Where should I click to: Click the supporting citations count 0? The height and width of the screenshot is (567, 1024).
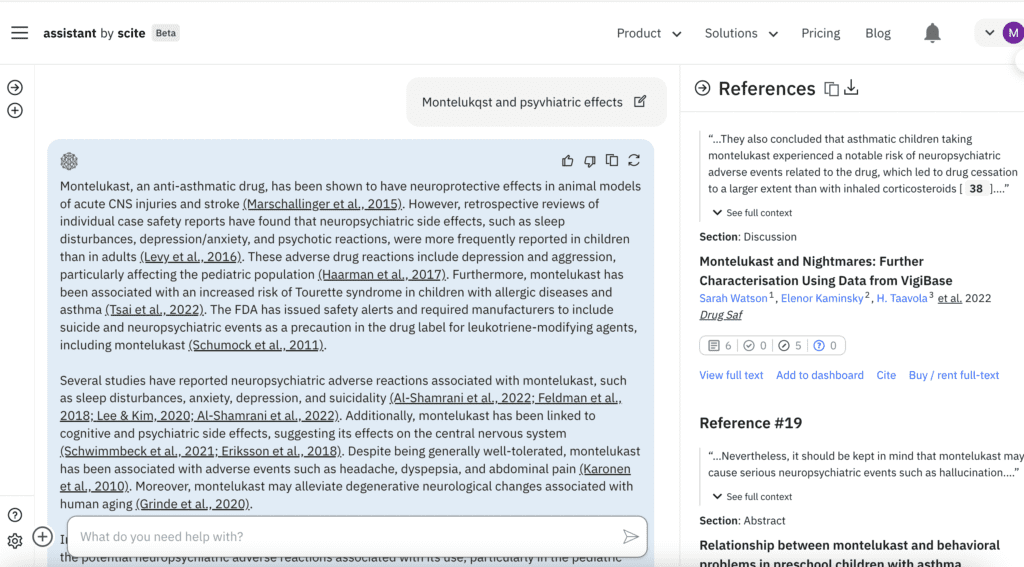756,346
